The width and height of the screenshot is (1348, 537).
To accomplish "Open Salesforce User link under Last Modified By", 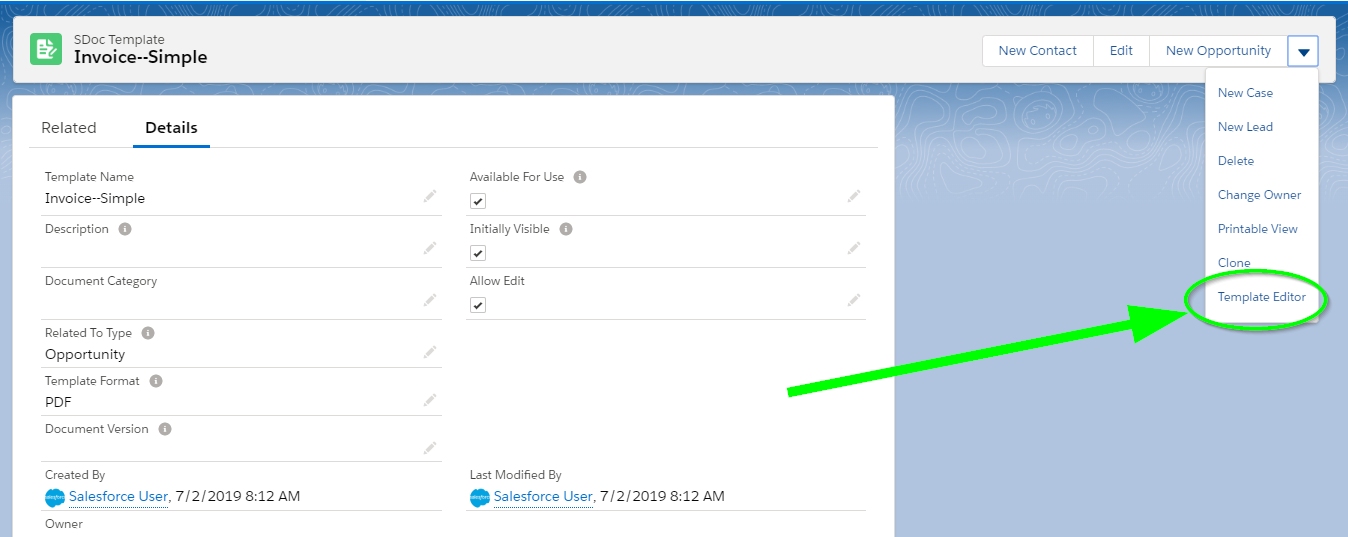I will coord(543,496).
